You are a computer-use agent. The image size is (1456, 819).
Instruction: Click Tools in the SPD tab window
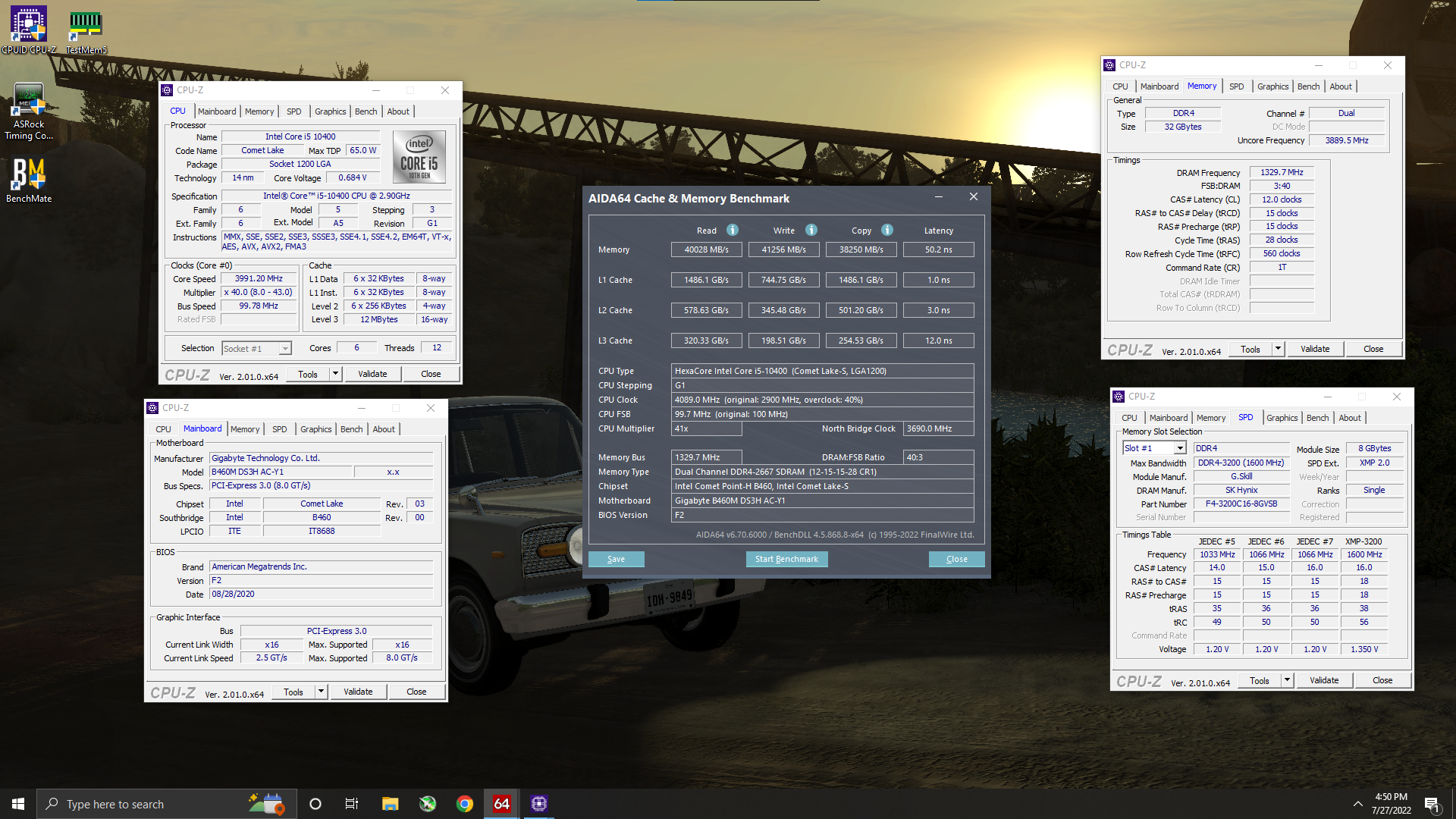tap(1260, 680)
